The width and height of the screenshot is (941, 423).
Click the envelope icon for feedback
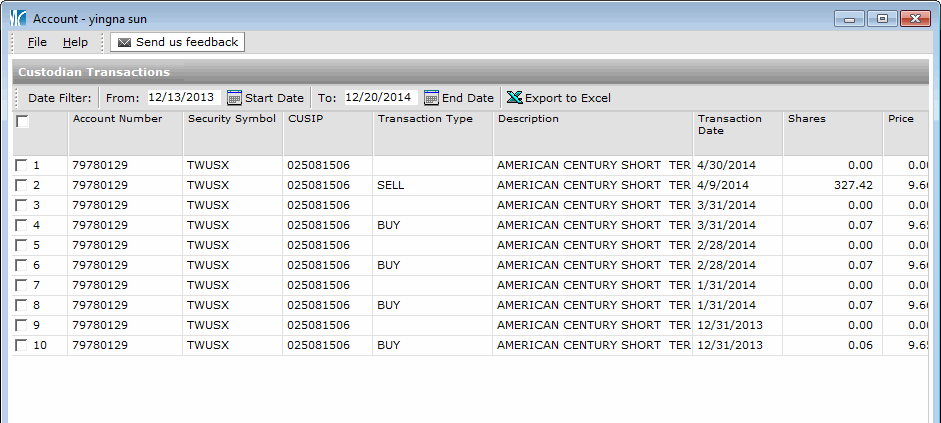point(124,42)
